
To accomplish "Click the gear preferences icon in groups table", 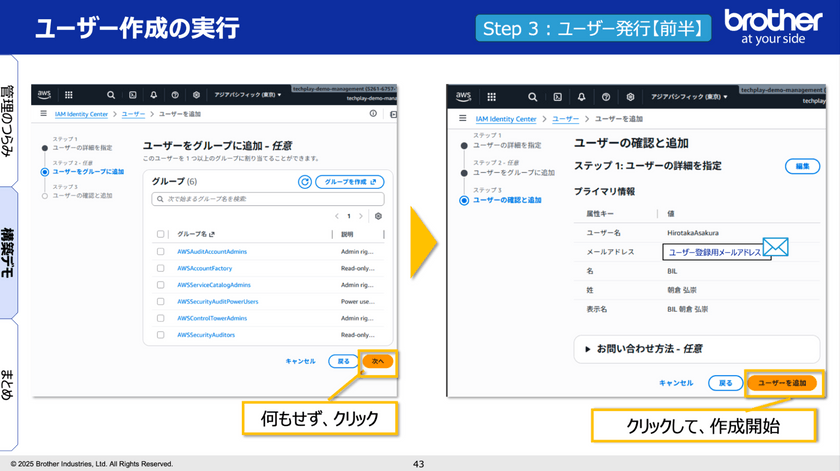I will coord(378,216).
